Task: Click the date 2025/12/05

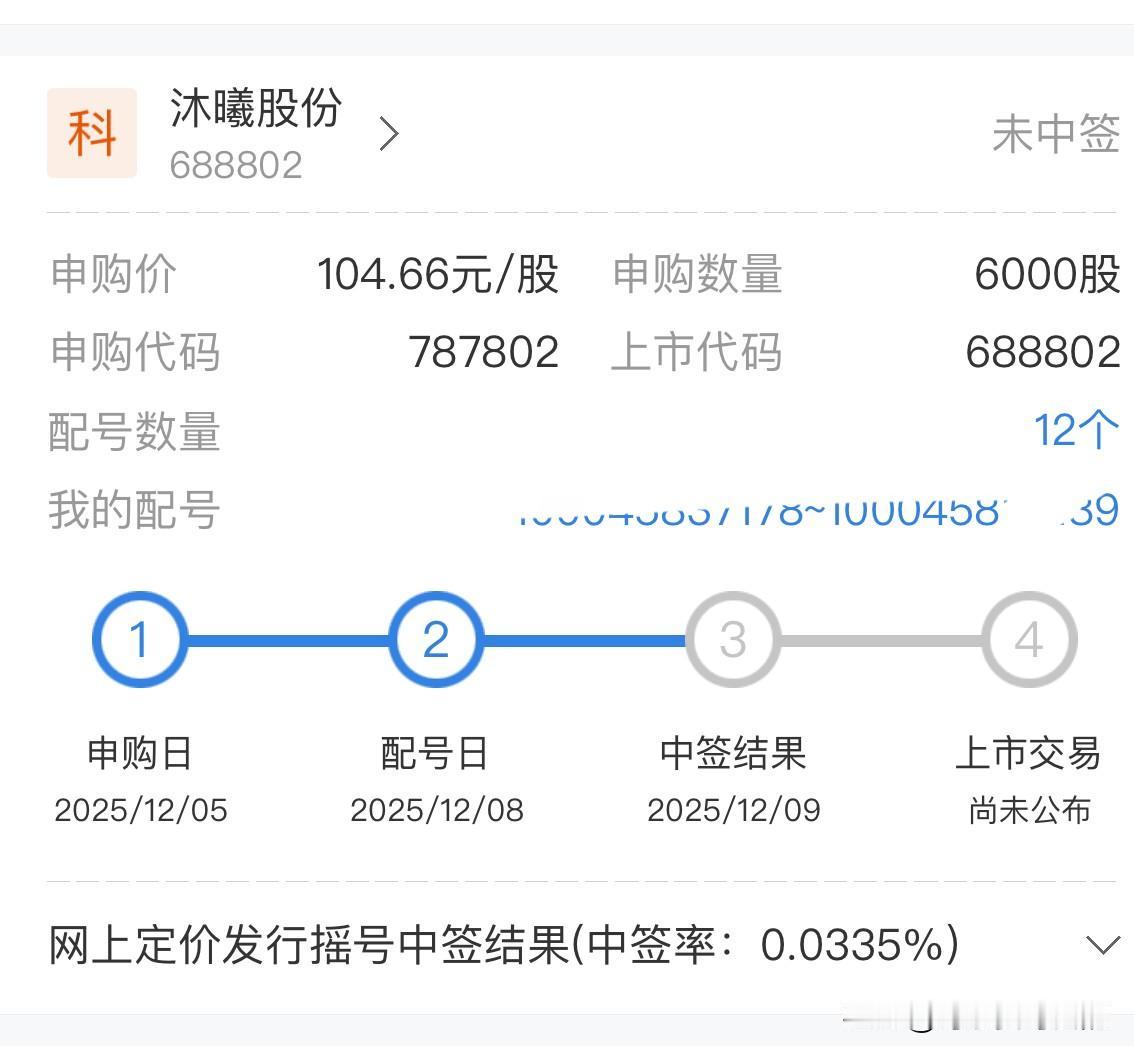Action: [x=141, y=810]
